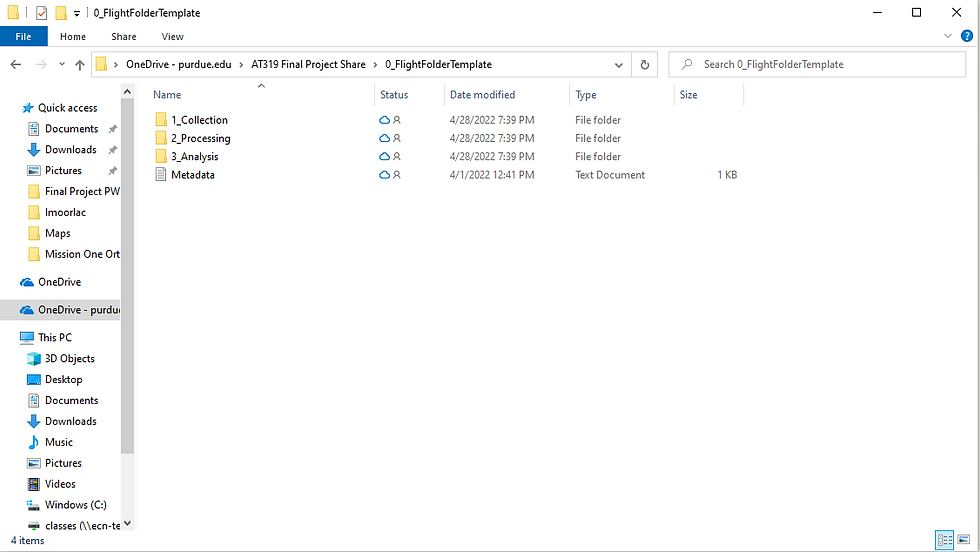Switch to Large icons view layout
The width and height of the screenshot is (980, 552).
click(964, 539)
